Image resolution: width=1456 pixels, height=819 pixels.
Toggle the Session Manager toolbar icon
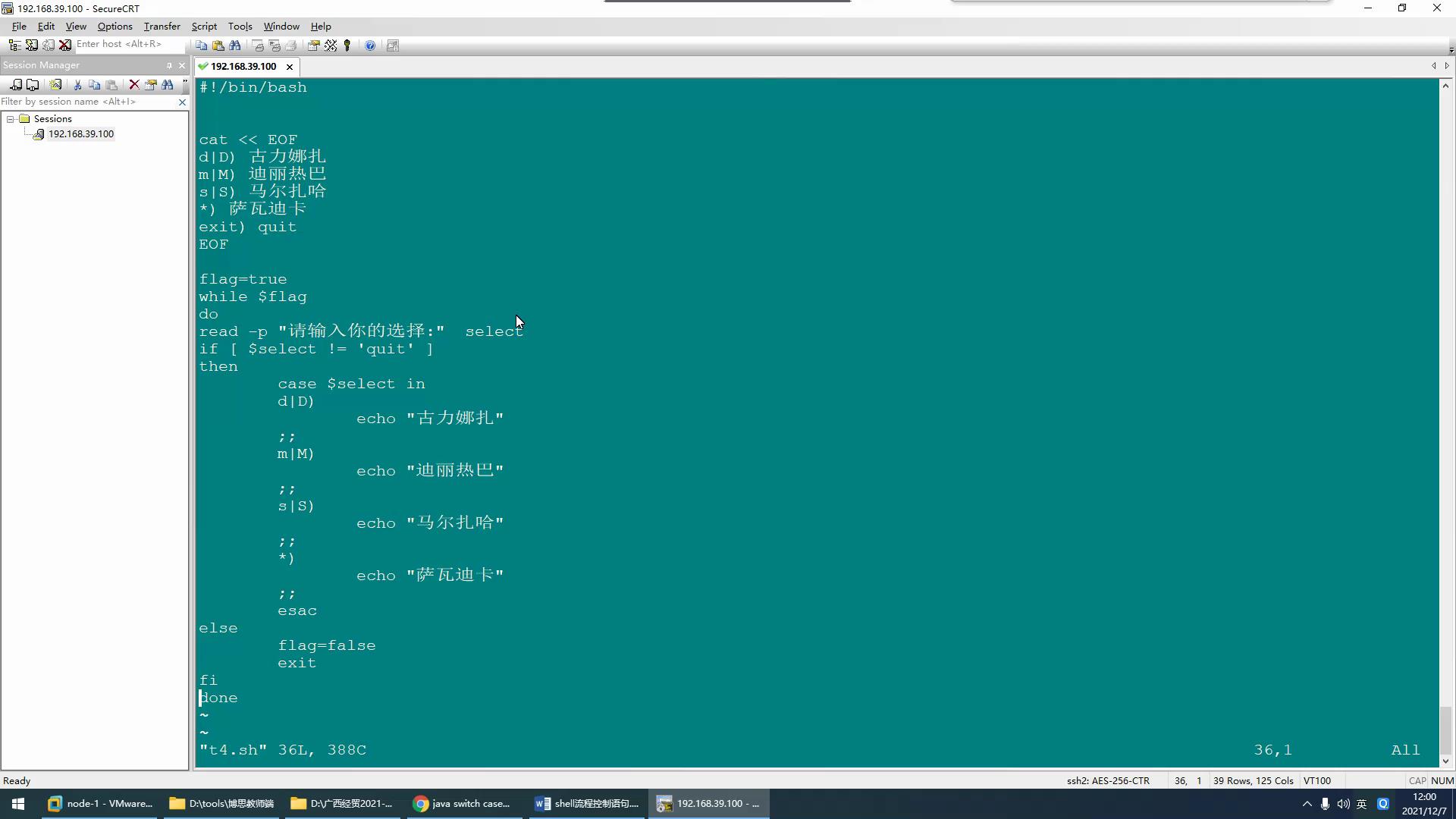[14, 45]
